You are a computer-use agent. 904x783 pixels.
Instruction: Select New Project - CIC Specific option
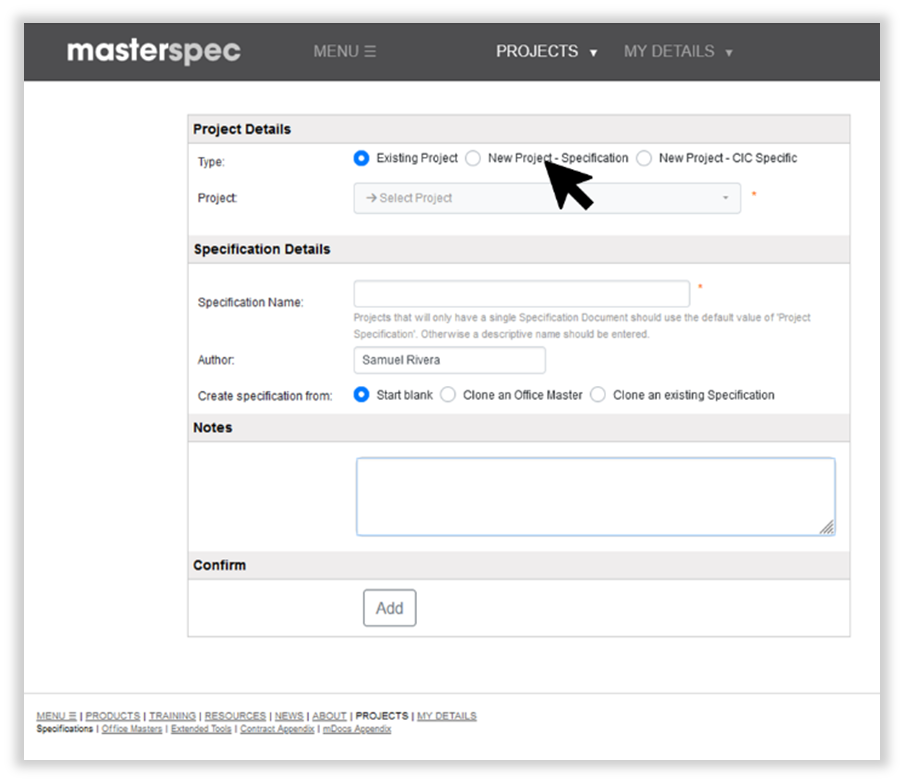643,158
